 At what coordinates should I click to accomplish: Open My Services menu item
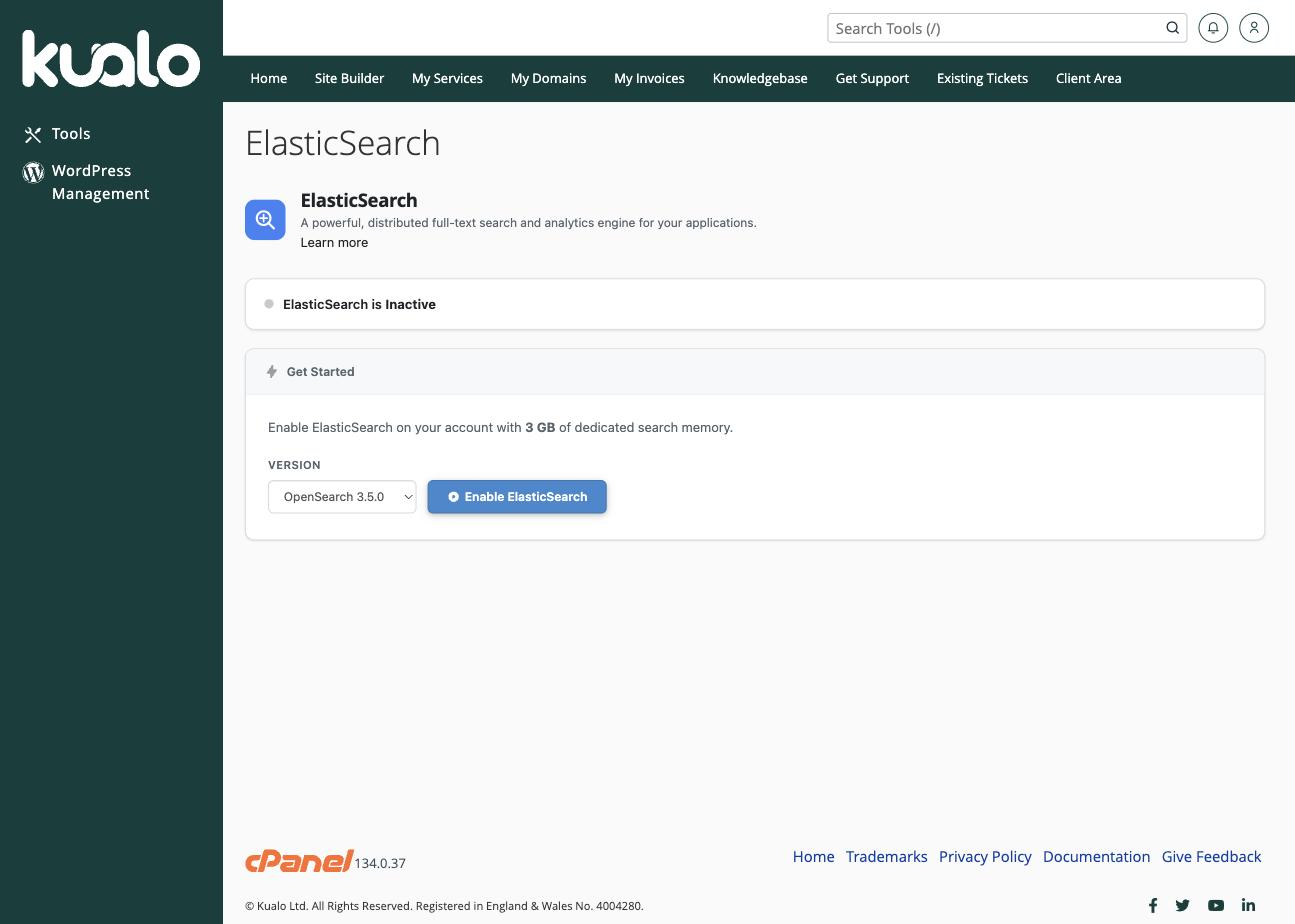coord(447,78)
